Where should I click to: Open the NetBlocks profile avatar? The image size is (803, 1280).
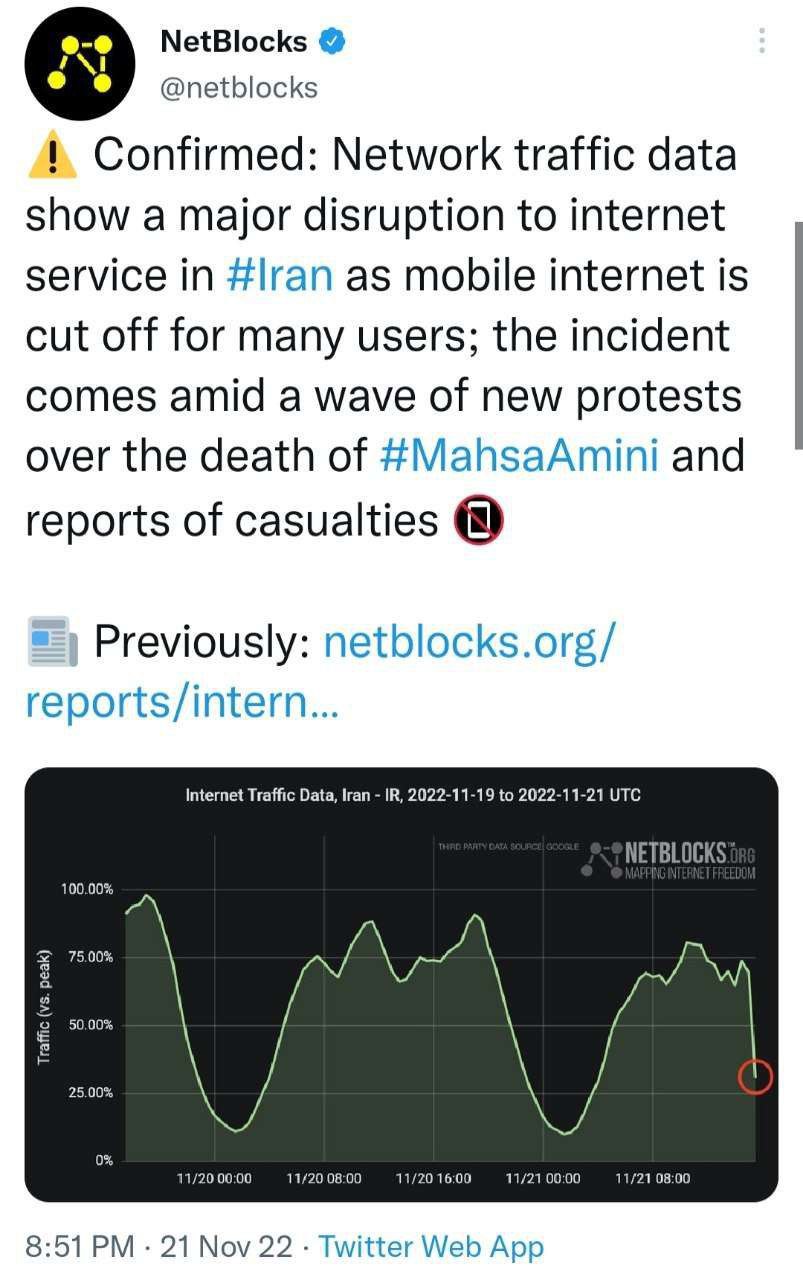[80, 66]
